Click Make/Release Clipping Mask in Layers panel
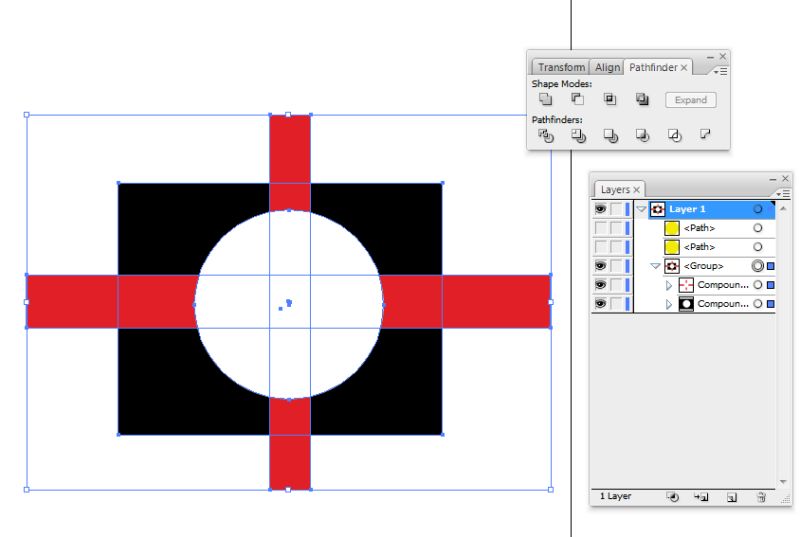This screenshot has height=537, width=800. 672,497
